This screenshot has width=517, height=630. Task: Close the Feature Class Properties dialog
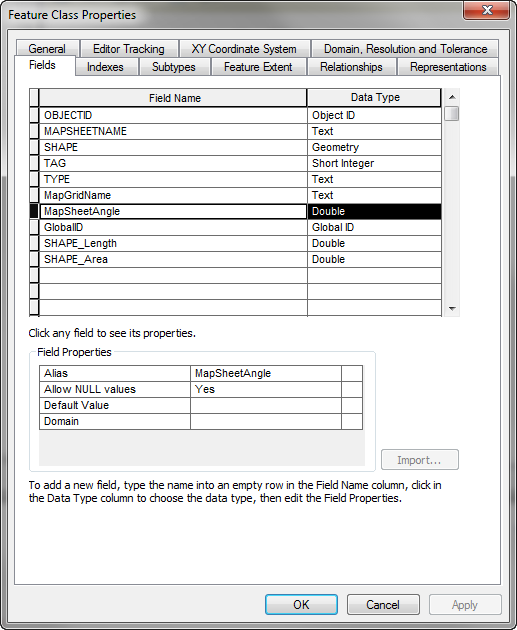pos(486,10)
